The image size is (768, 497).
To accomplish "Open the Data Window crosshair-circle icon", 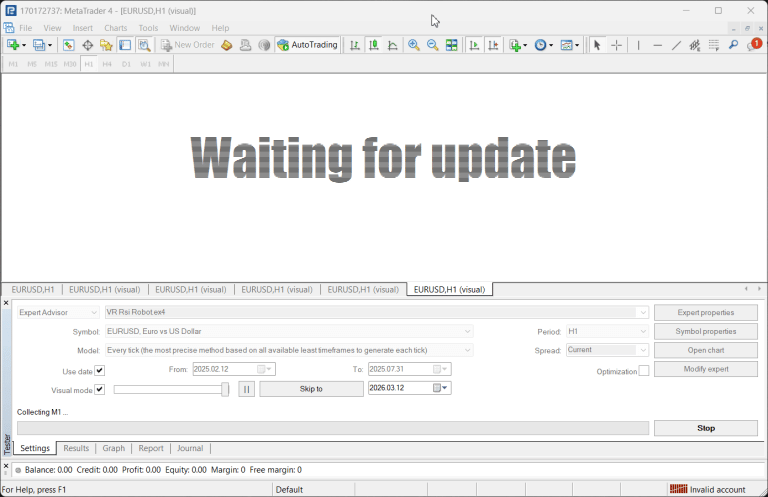I will (88, 45).
